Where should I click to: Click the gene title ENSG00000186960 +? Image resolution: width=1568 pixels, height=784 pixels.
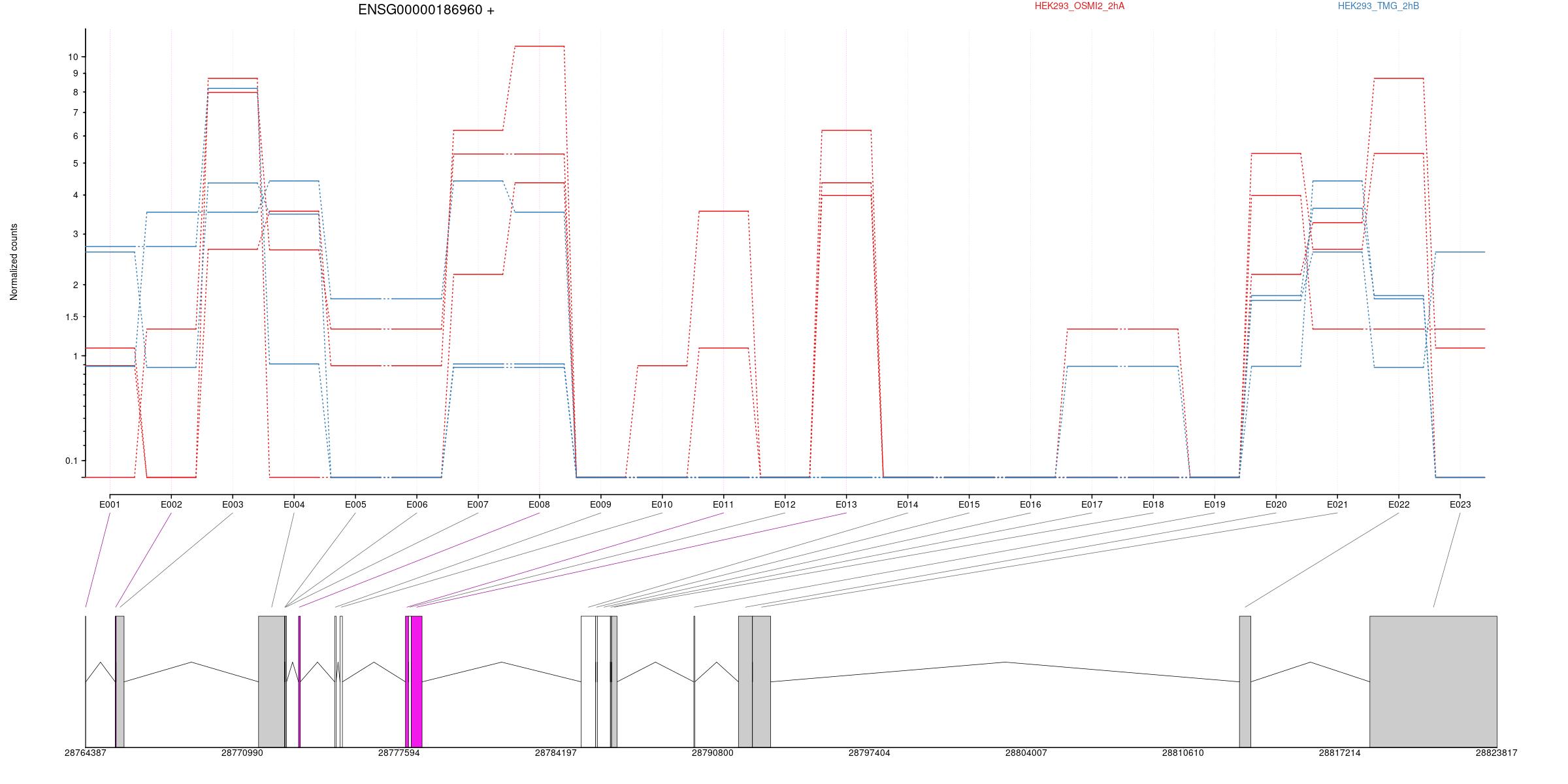(x=426, y=10)
